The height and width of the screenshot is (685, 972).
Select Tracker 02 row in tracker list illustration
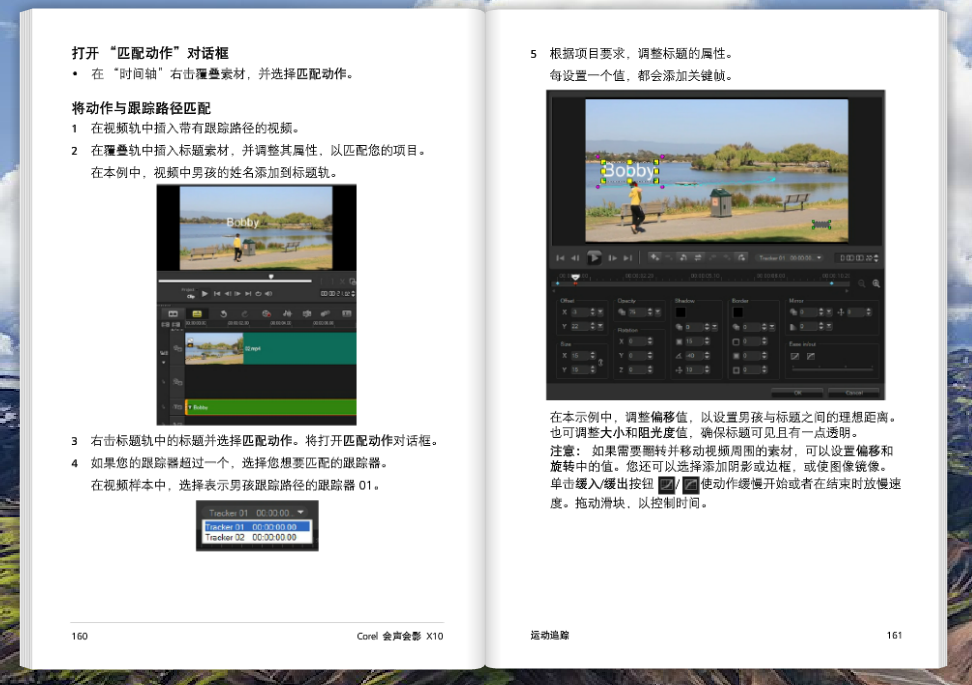tap(257, 537)
